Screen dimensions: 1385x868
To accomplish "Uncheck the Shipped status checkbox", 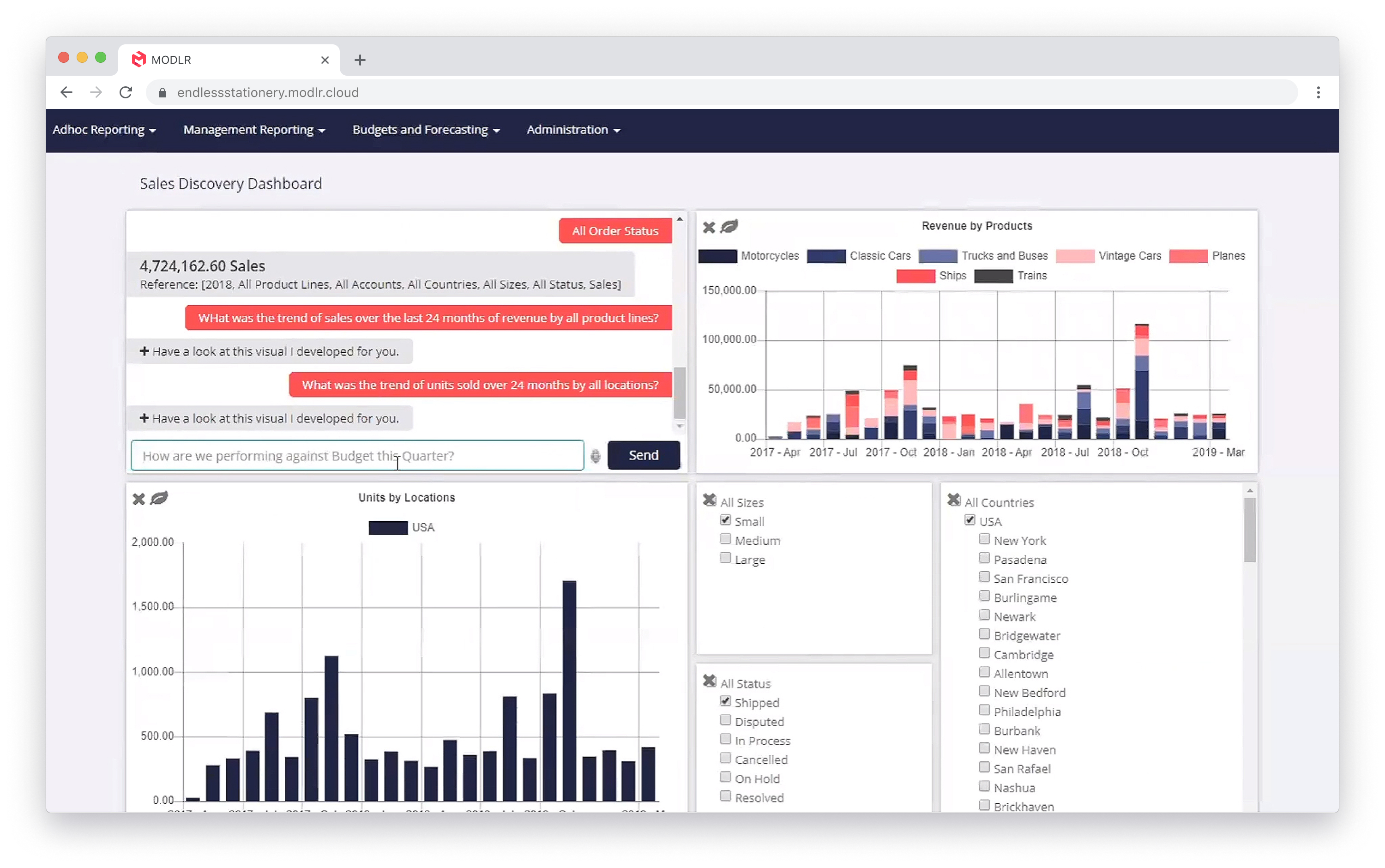I will coord(725,701).
